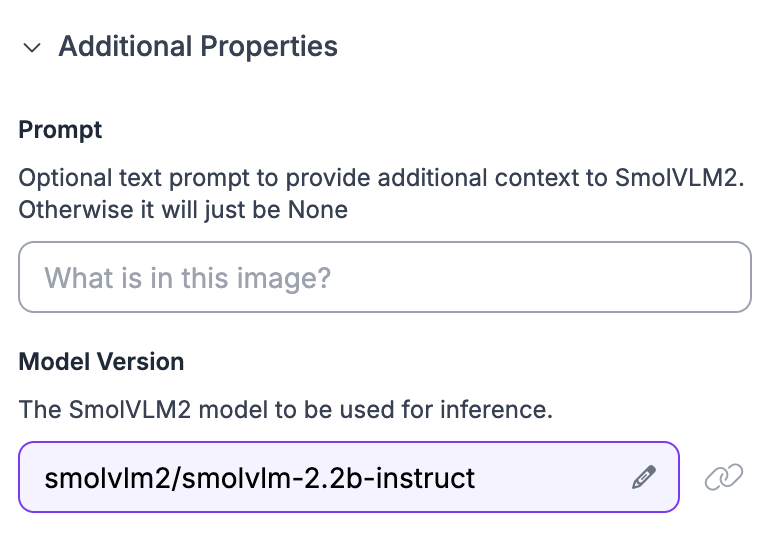Click the Additional Properties section title
Screen dimensions: 772x538
198,46
